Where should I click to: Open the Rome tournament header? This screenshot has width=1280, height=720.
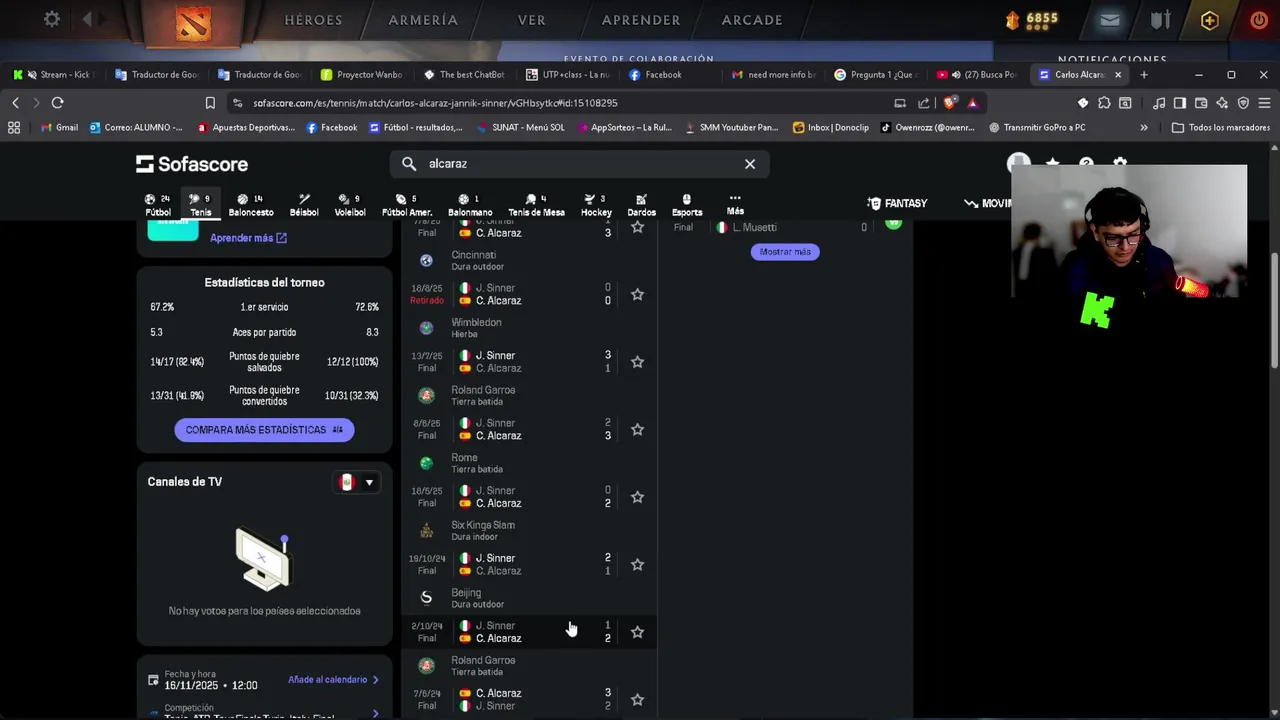click(528, 463)
